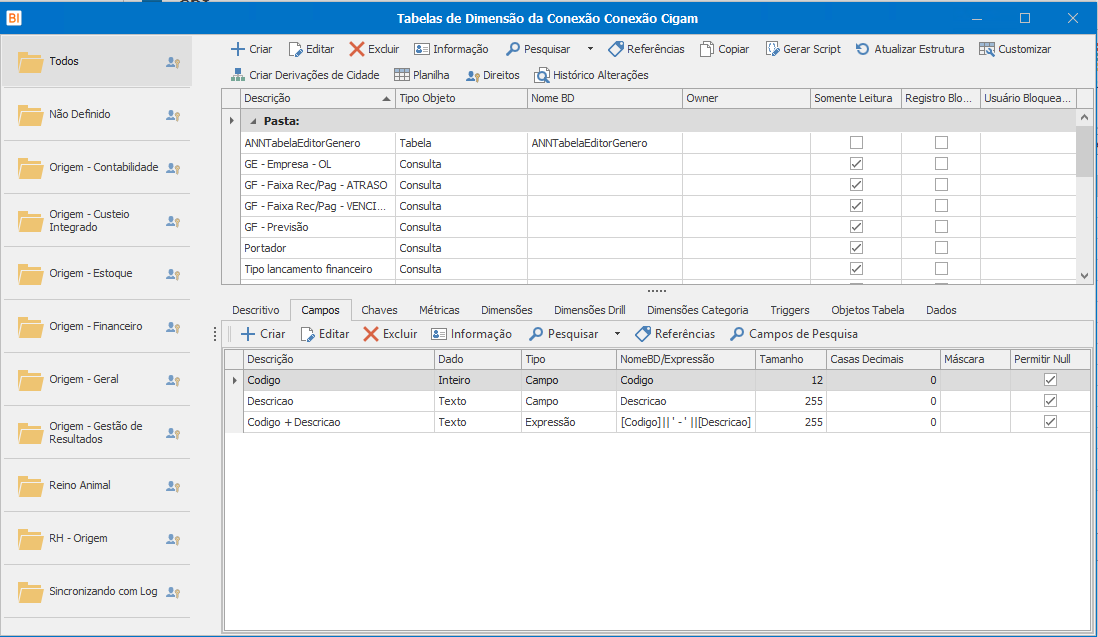Click the rights icon beside Todos folder

[x=173, y=62]
